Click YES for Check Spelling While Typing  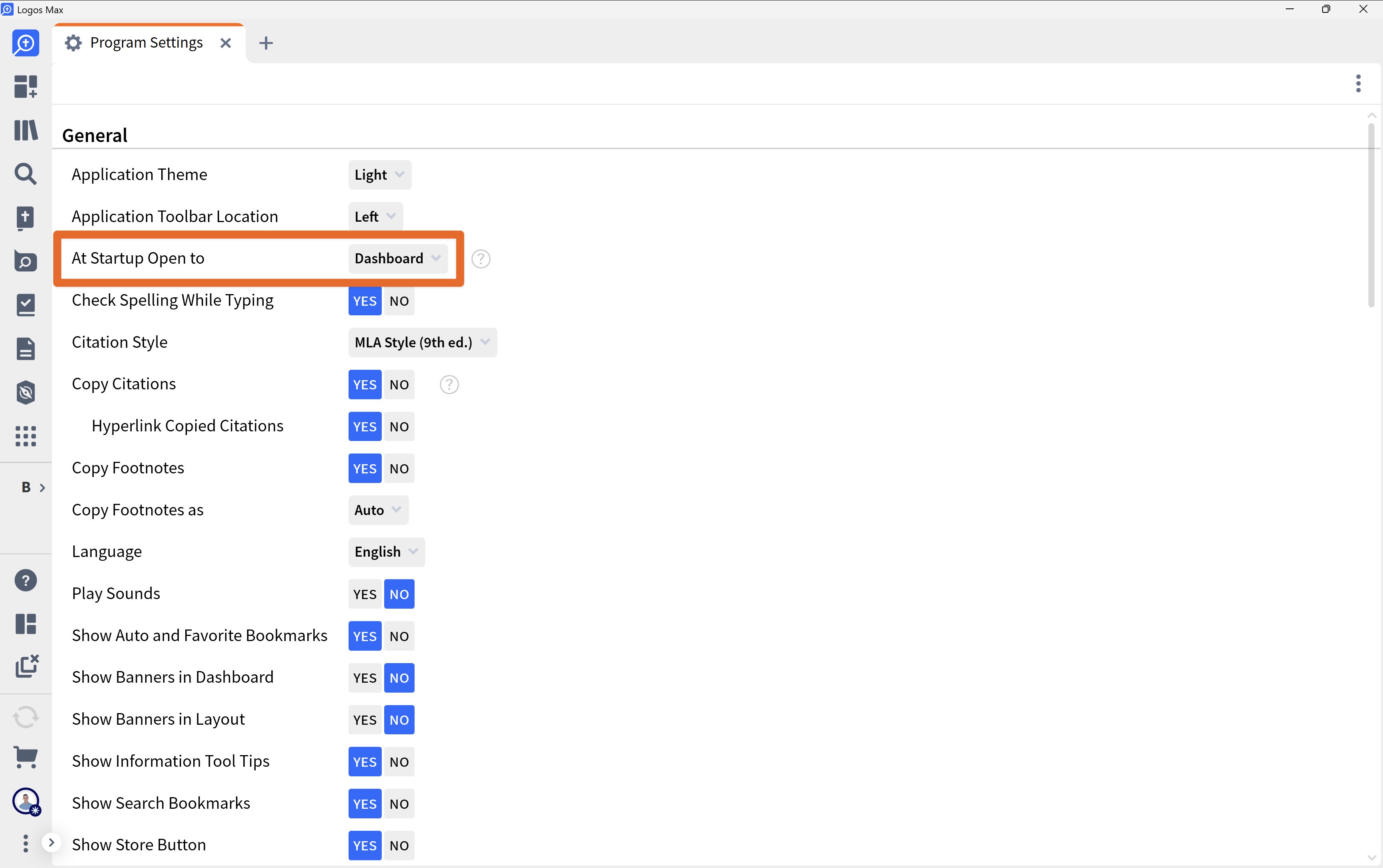[x=365, y=301]
